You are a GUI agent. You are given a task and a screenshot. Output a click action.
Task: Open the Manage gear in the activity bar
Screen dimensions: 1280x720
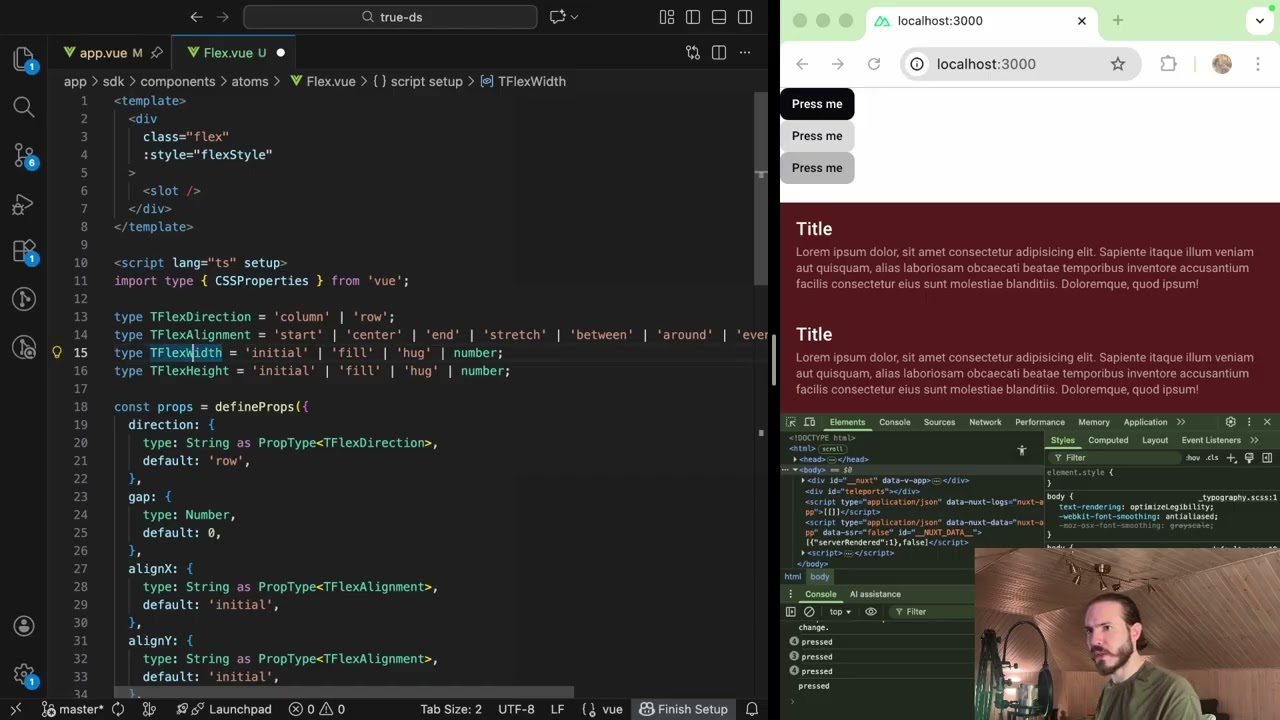pyautogui.click(x=24, y=675)
